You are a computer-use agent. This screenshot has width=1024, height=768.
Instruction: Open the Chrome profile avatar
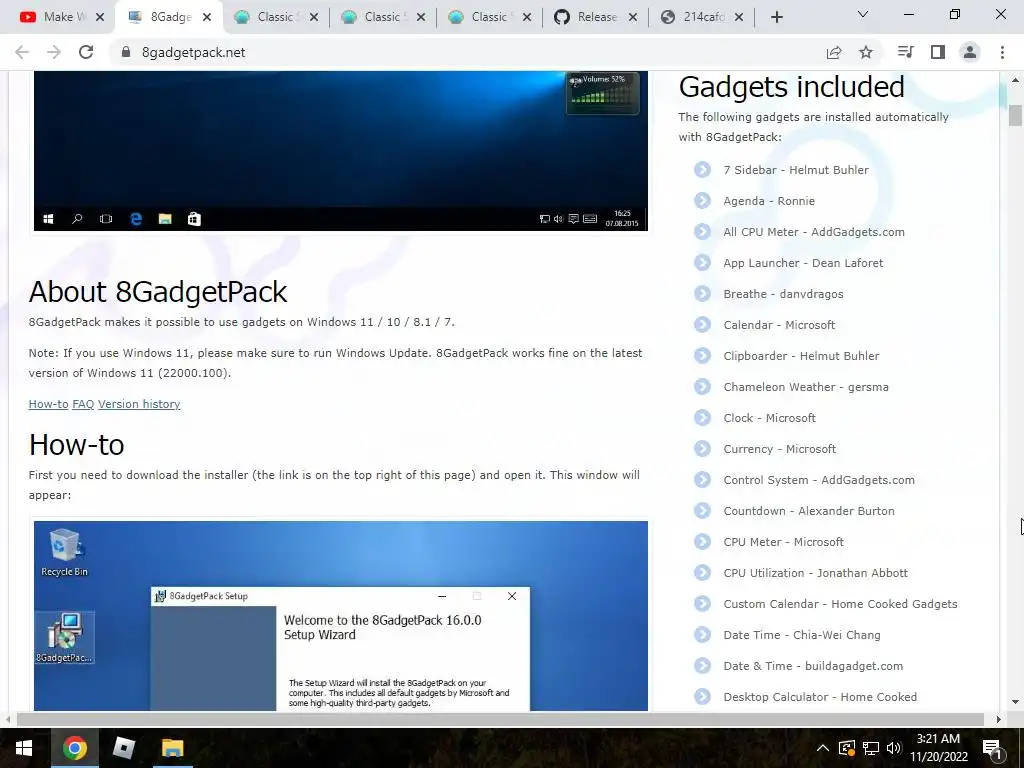970,52
